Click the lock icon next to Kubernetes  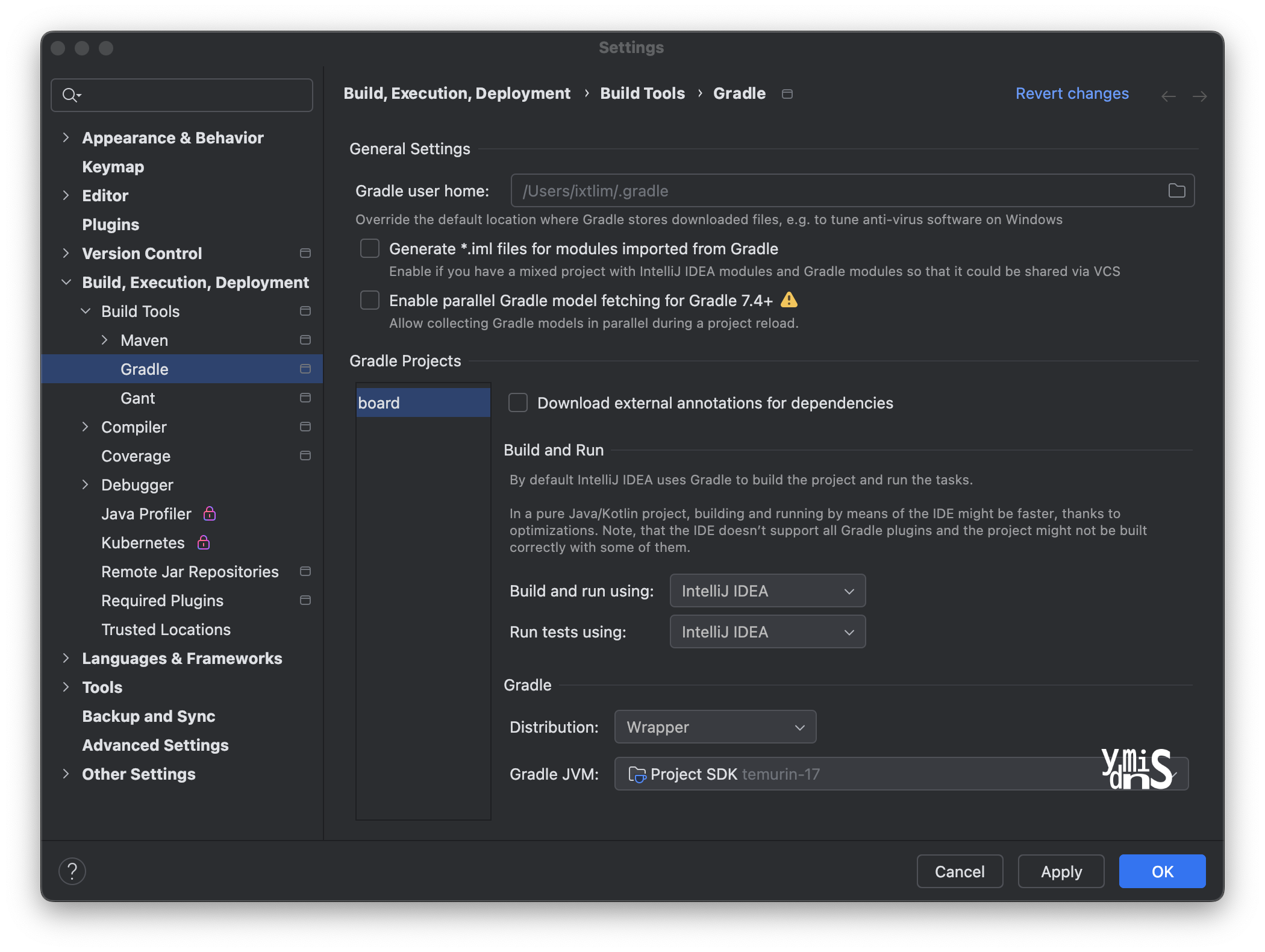coord(203,543)
